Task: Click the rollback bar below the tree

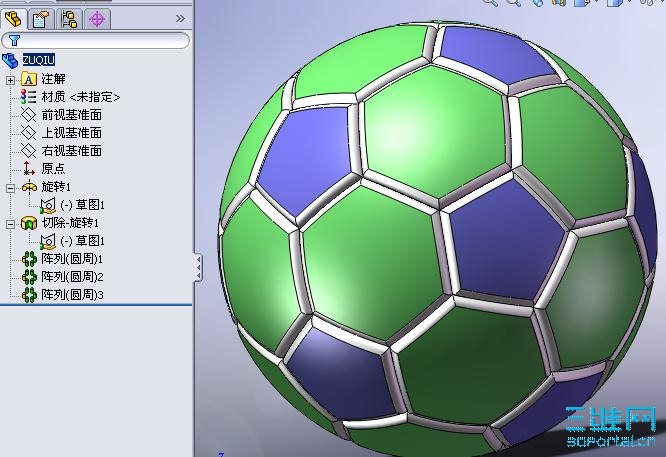Action: (96, 305)
